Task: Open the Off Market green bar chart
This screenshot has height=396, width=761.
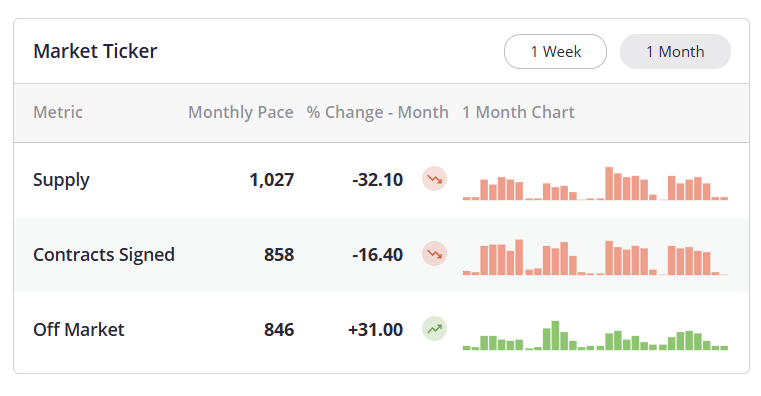Action: (x=596, y=335)
